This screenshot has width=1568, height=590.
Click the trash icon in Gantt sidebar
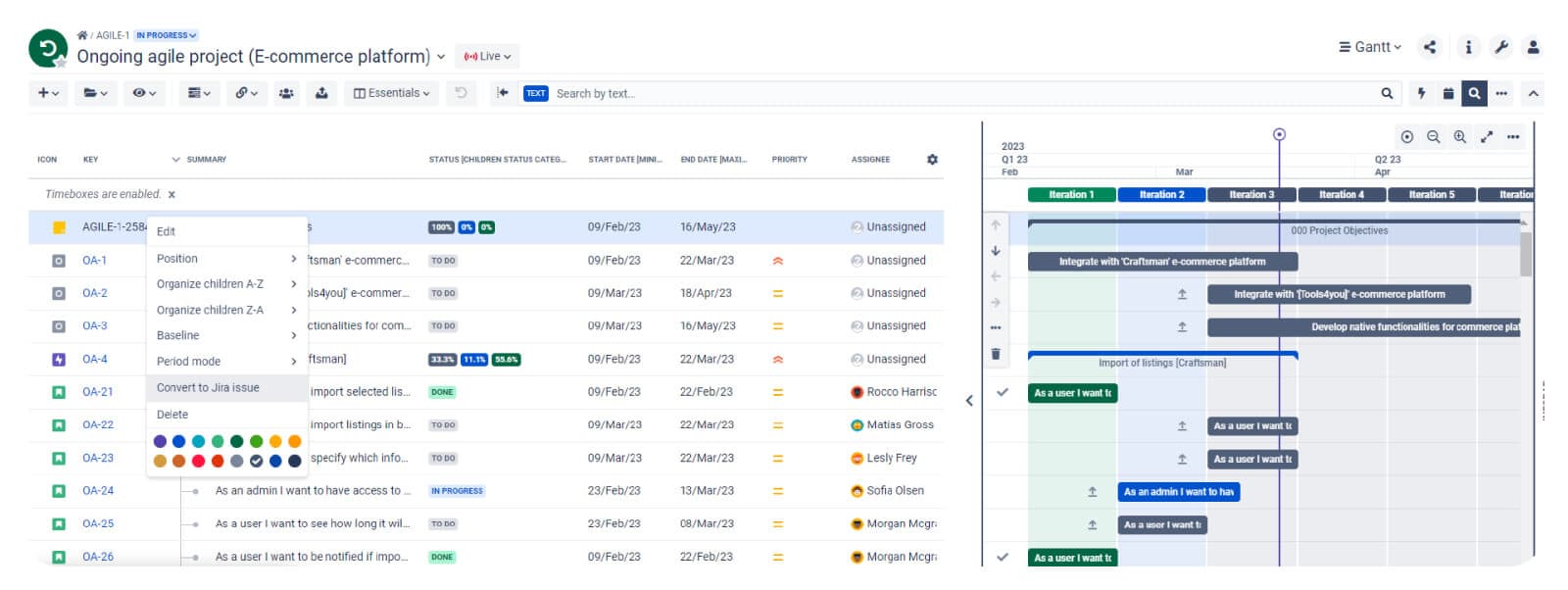coord(996,354)
